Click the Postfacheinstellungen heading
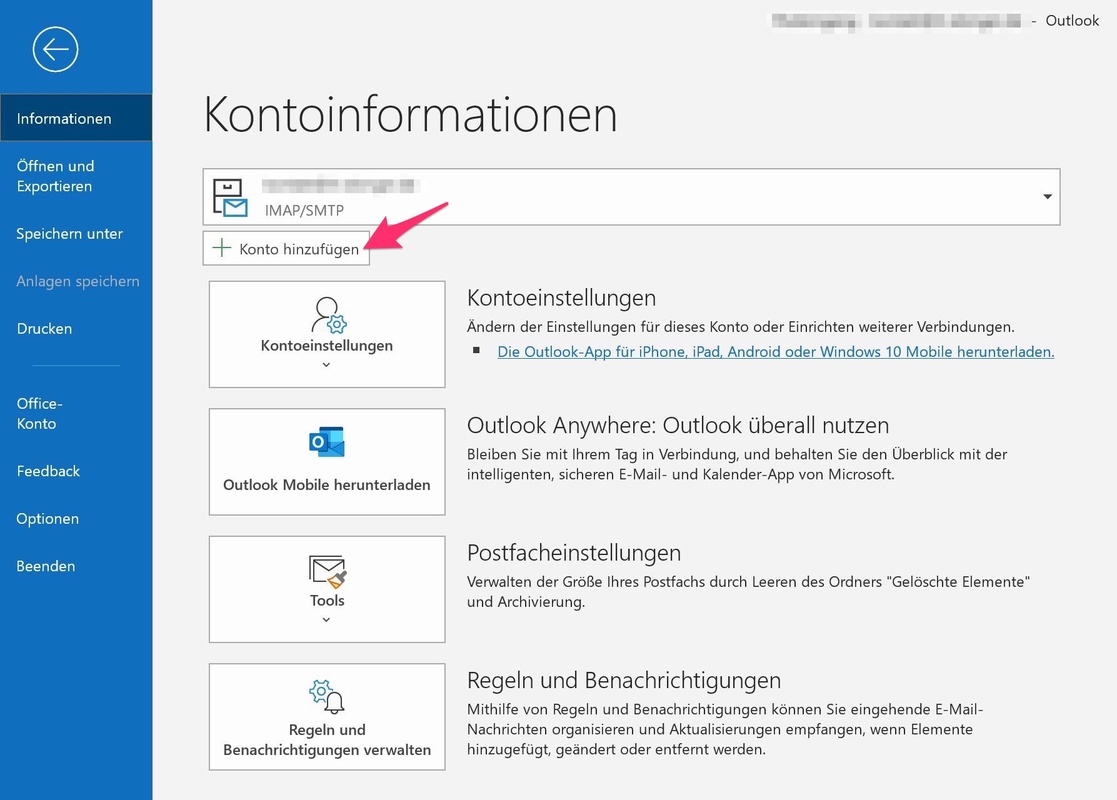Screen dimensions: 1117x800 click(574, 553)
